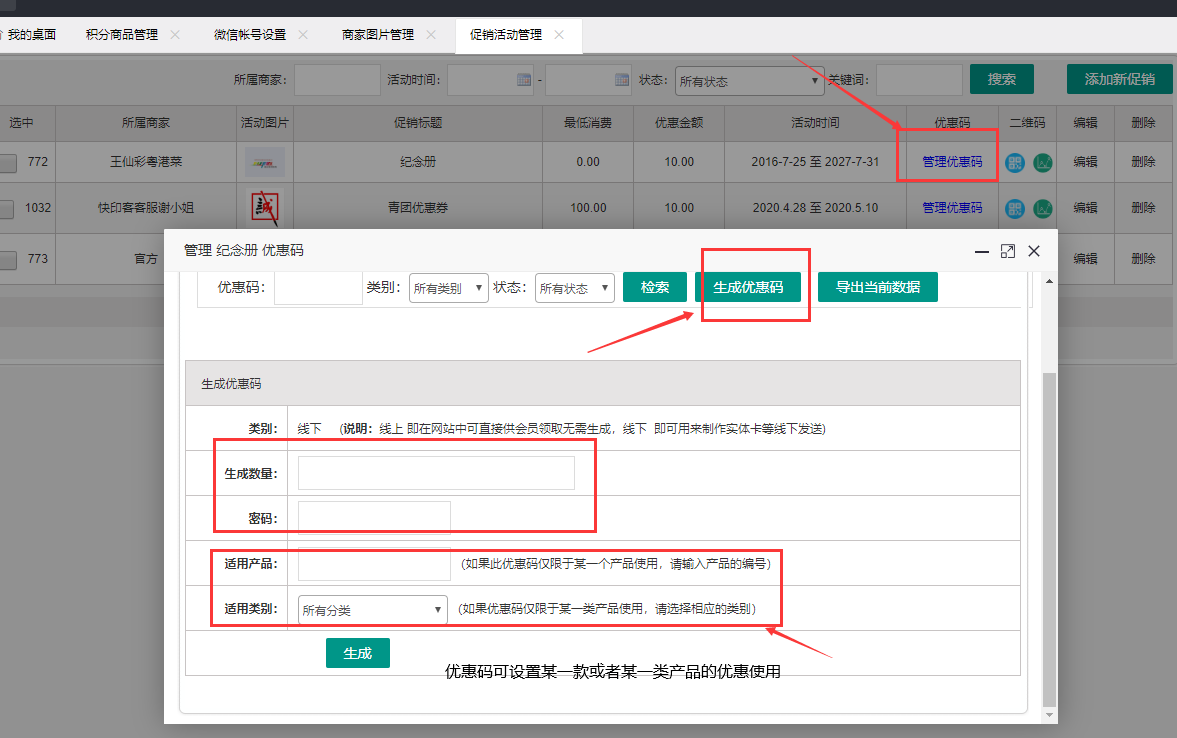Click 管理优惠码 link for row 1032
1177x738 pixels.
(952, 208)
